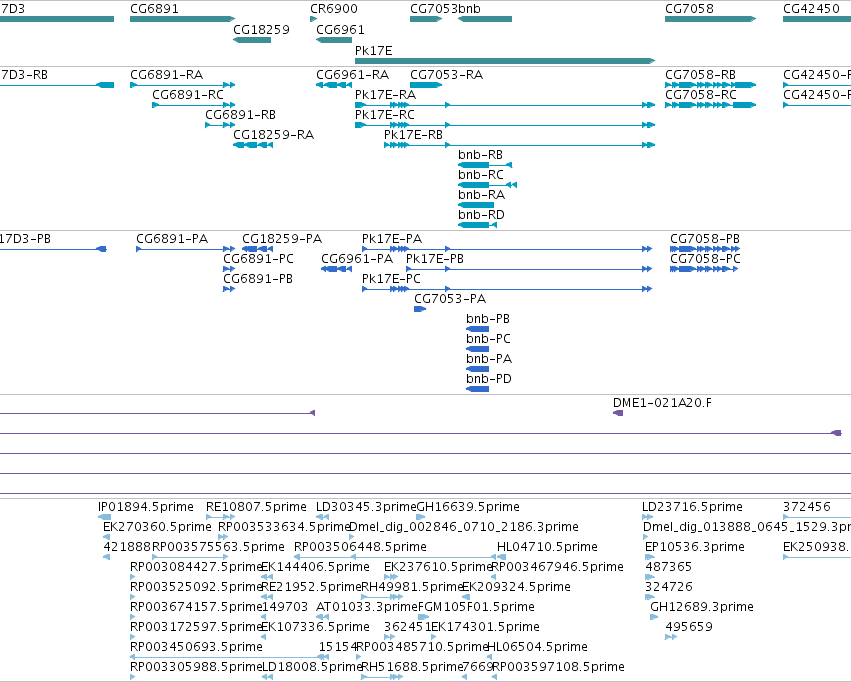Open transcript Pk17E-RC label
Viewport: 851px width, 682px height.
[385, 114]
